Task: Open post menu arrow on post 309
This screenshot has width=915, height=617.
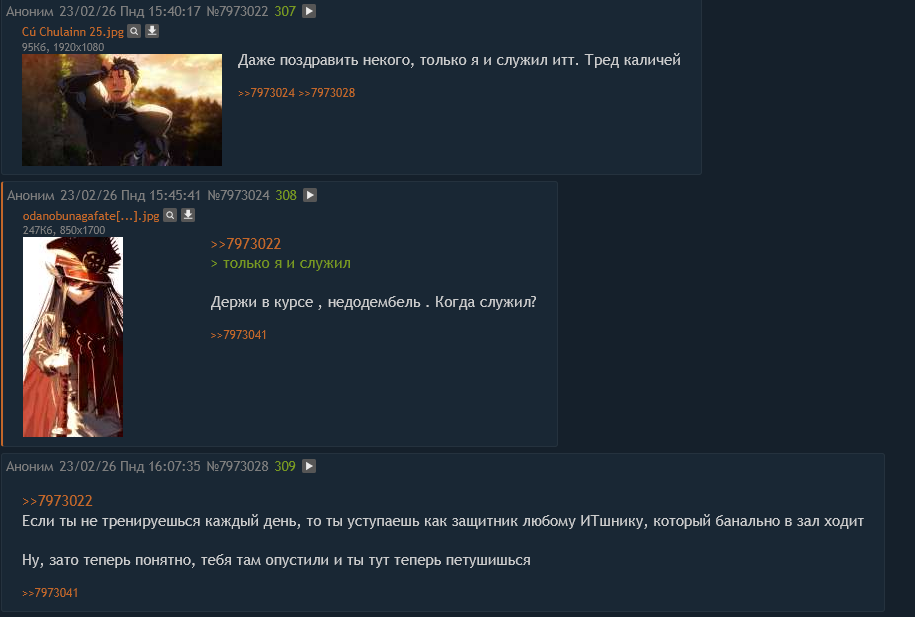Action: (x=309, y=466)
